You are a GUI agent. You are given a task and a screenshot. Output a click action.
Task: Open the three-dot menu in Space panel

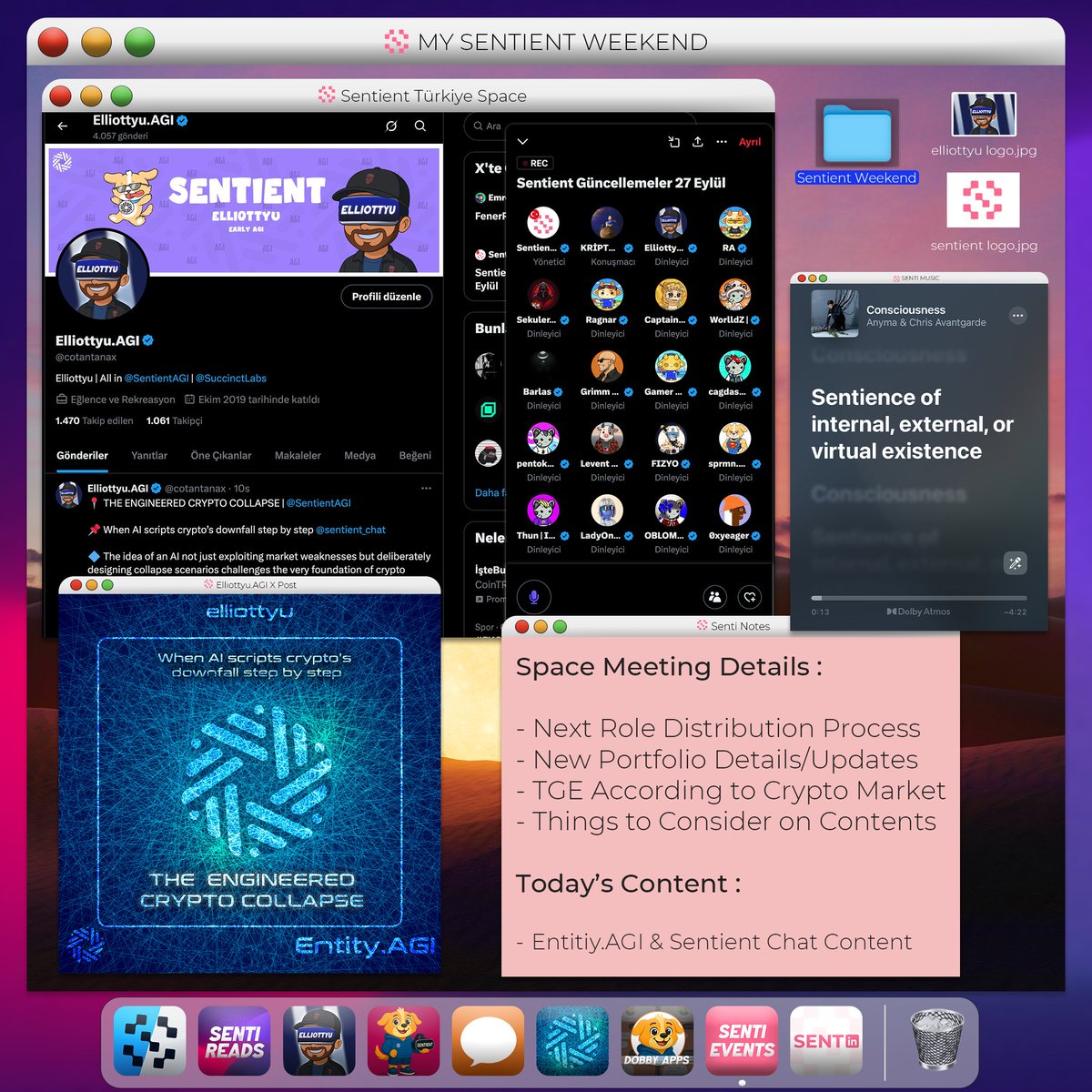pyautogui.click(x=722, y=142)
